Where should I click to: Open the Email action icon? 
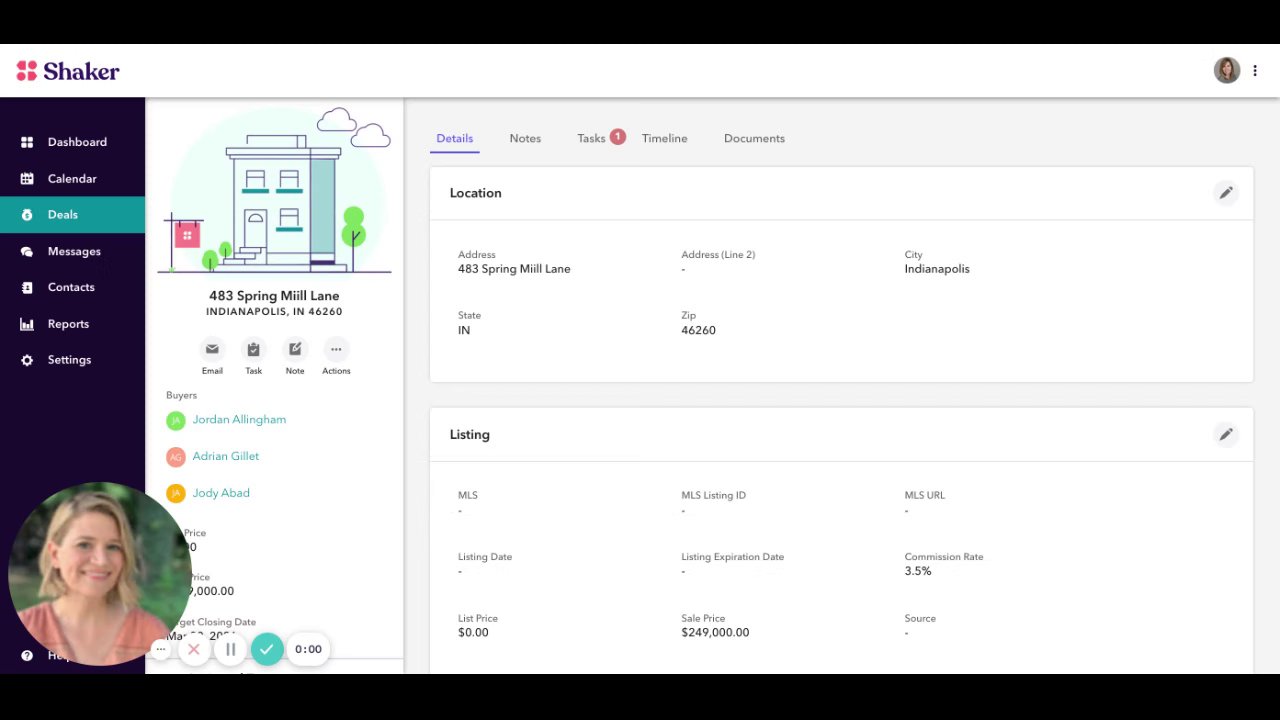pos(212,349)
